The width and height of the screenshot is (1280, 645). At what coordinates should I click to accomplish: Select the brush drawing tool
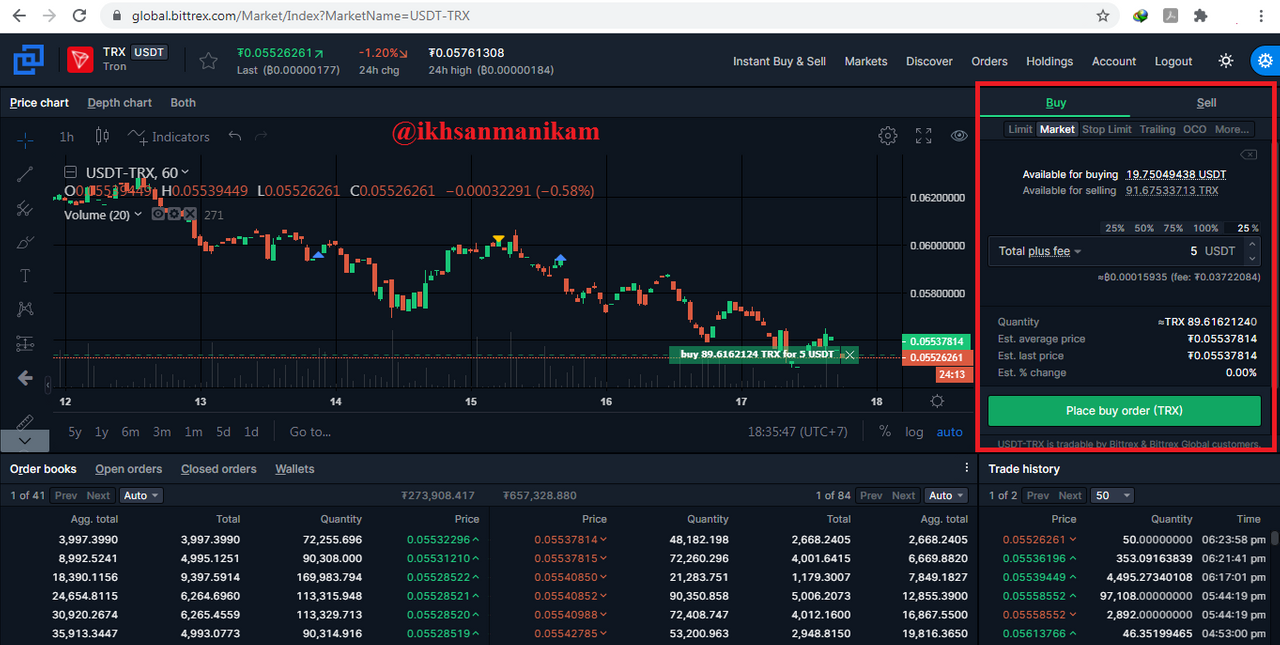pos(26,242)
